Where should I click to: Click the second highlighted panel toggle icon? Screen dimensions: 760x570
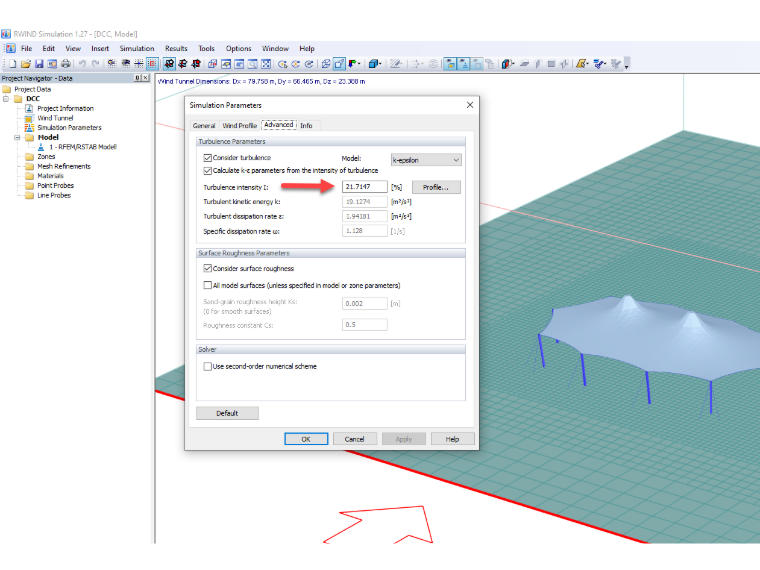point(463,63)
